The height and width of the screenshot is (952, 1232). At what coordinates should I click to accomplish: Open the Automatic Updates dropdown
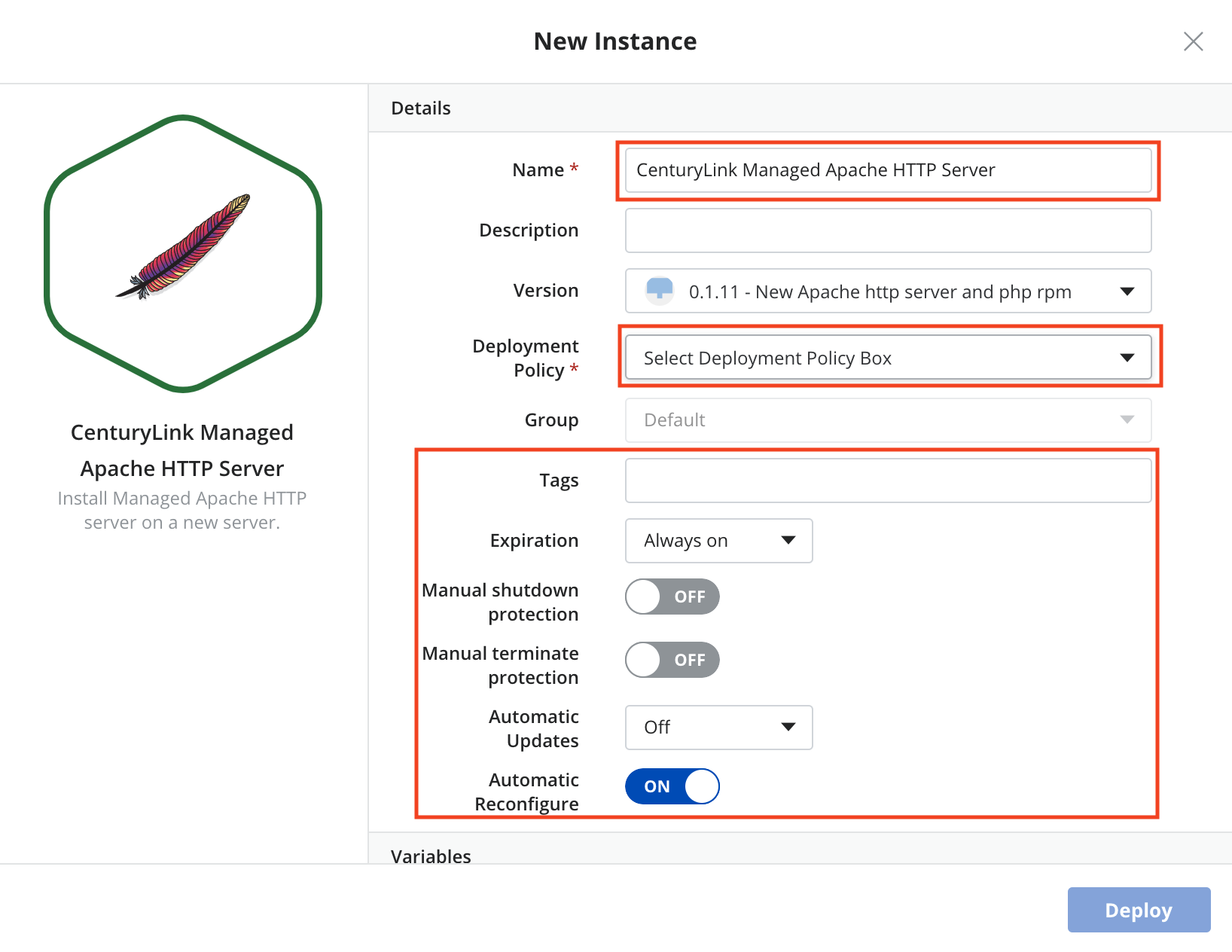(x=718, y=728)
